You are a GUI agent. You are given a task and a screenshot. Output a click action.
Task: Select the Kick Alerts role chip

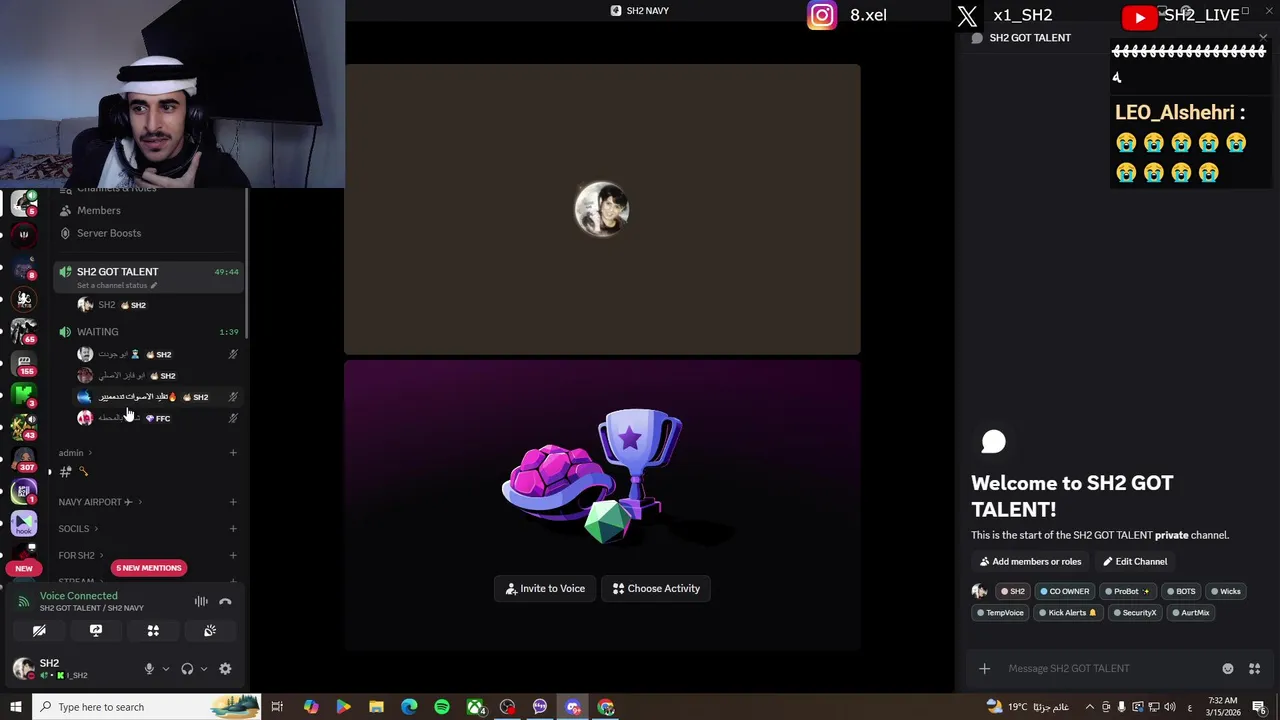click(1067, 613)
